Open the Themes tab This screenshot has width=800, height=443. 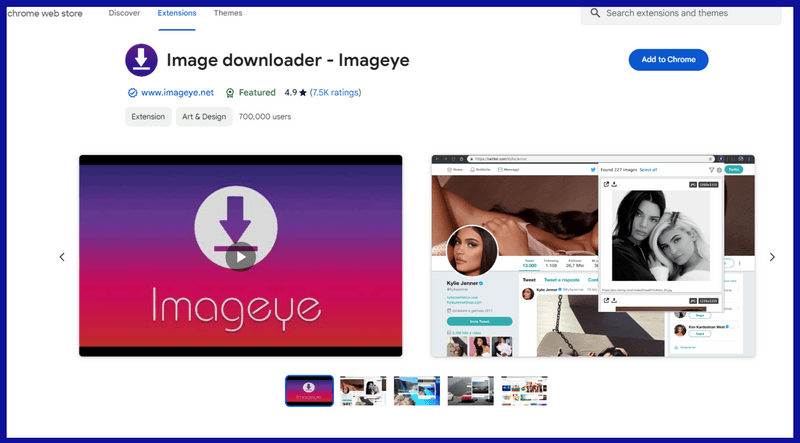coord(228,13)
